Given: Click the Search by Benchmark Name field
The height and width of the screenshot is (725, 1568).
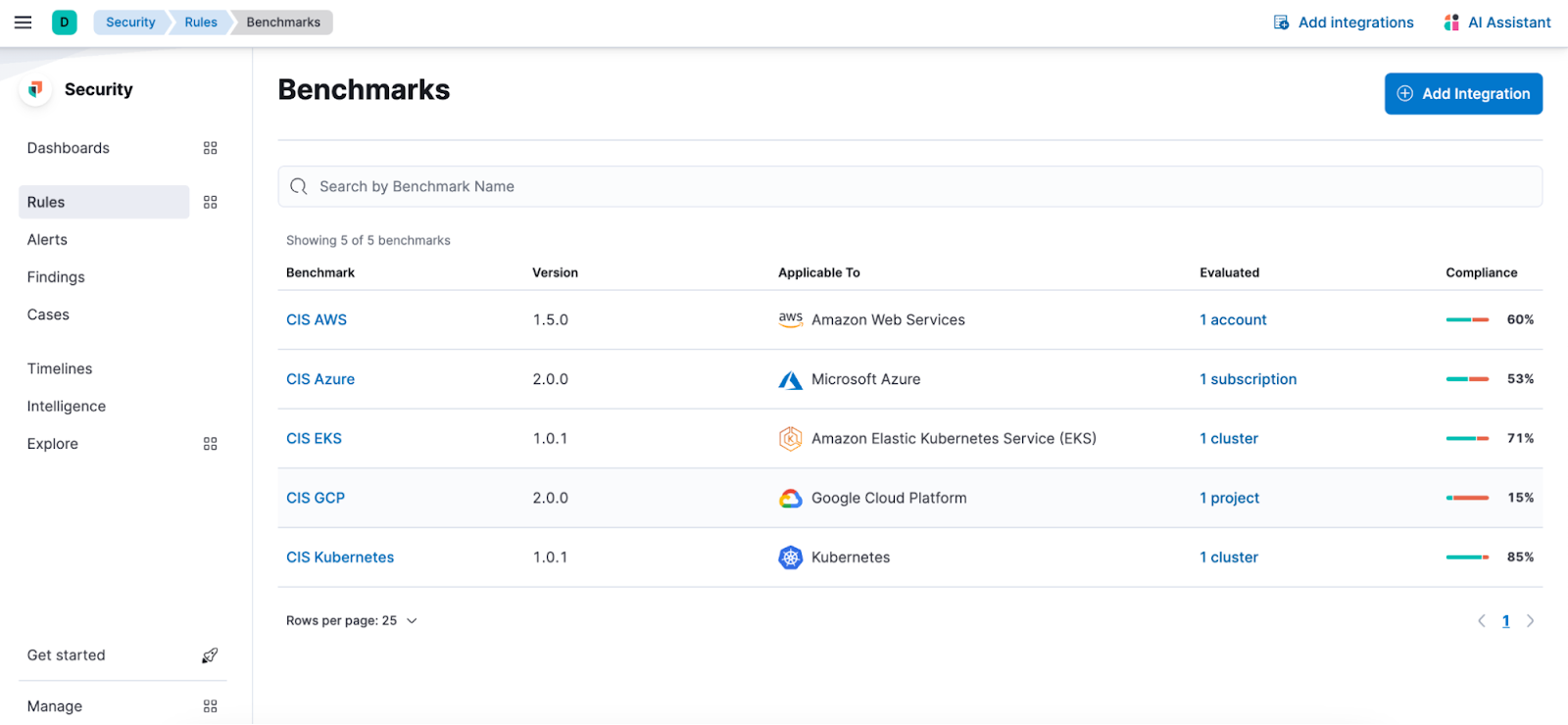Looking at the screenshot, I should pyautogui.click(x=909, y=186).
